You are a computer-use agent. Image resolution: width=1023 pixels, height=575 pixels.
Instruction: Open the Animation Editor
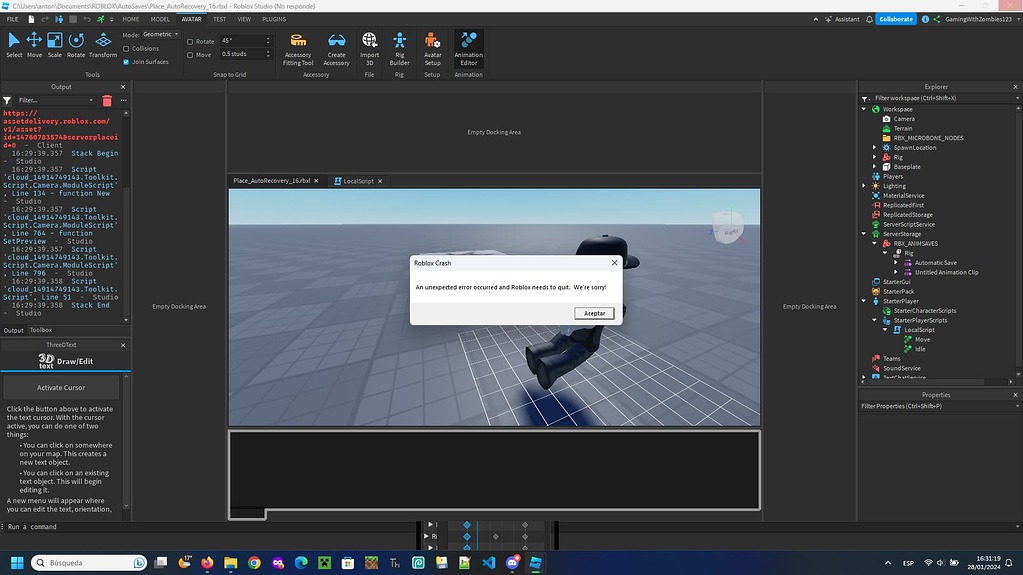[x=468, y=49]
